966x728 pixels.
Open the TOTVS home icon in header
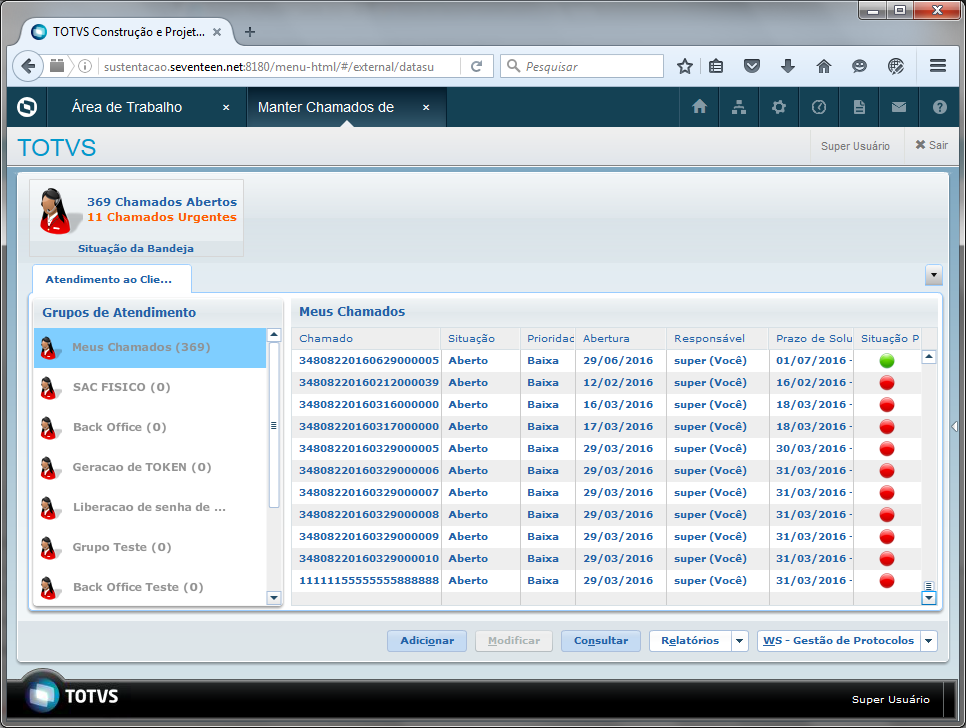point(699,107)
